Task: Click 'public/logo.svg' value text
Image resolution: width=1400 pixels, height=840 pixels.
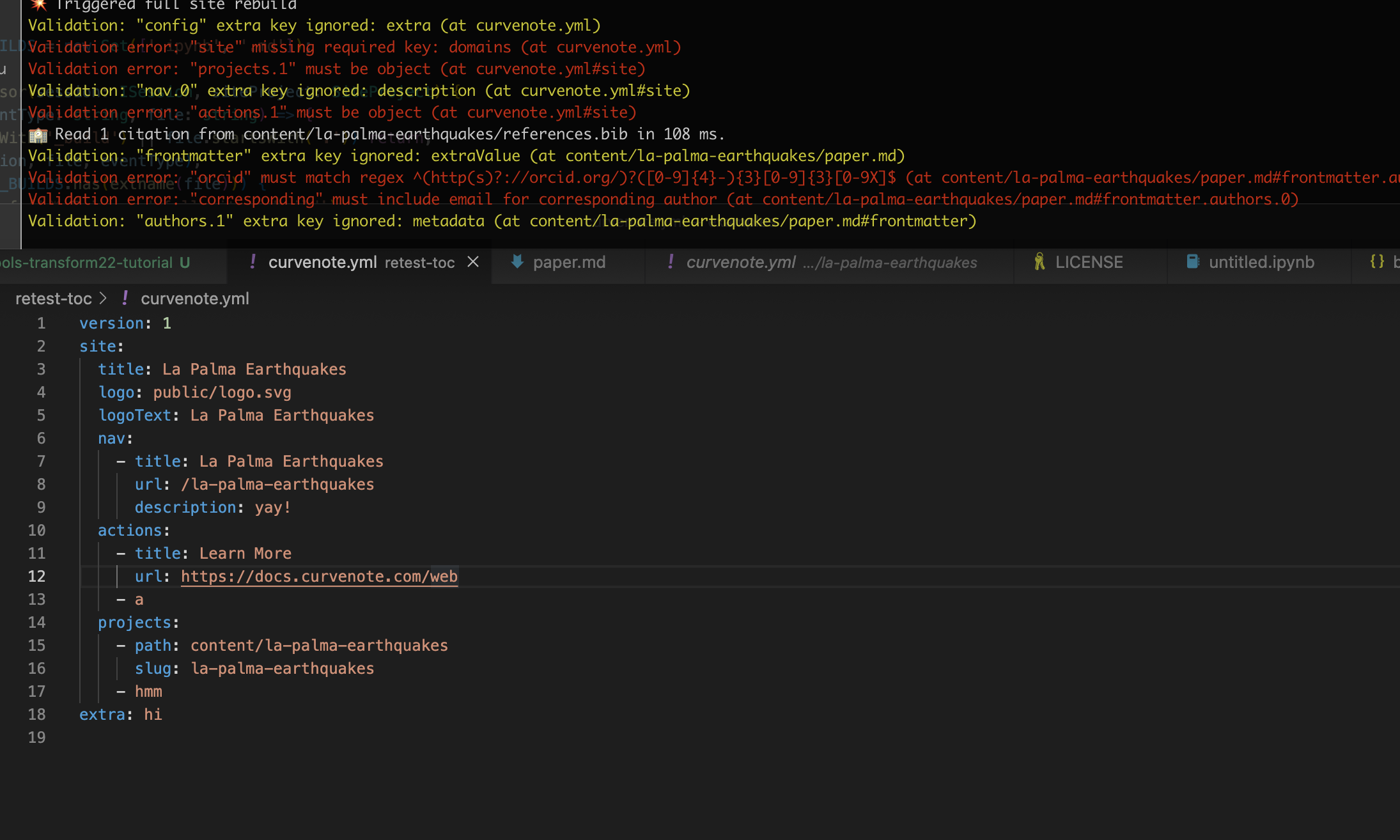Action: tap(222, 393)
